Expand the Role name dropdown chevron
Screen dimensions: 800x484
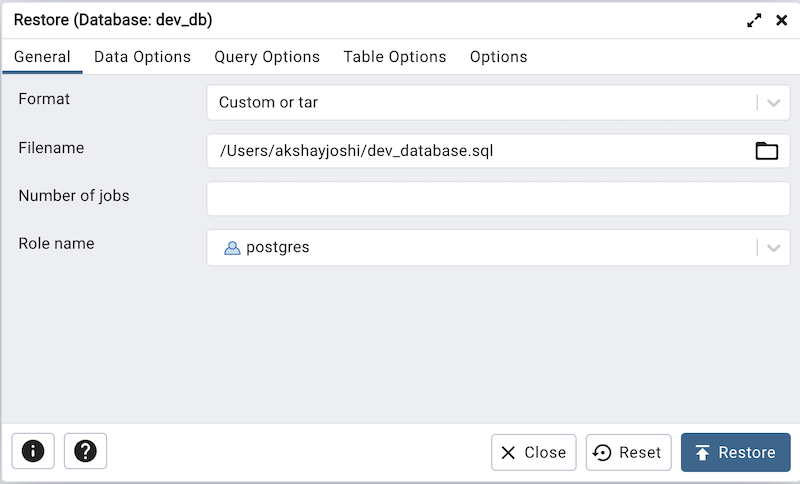[x=773, y=248]
